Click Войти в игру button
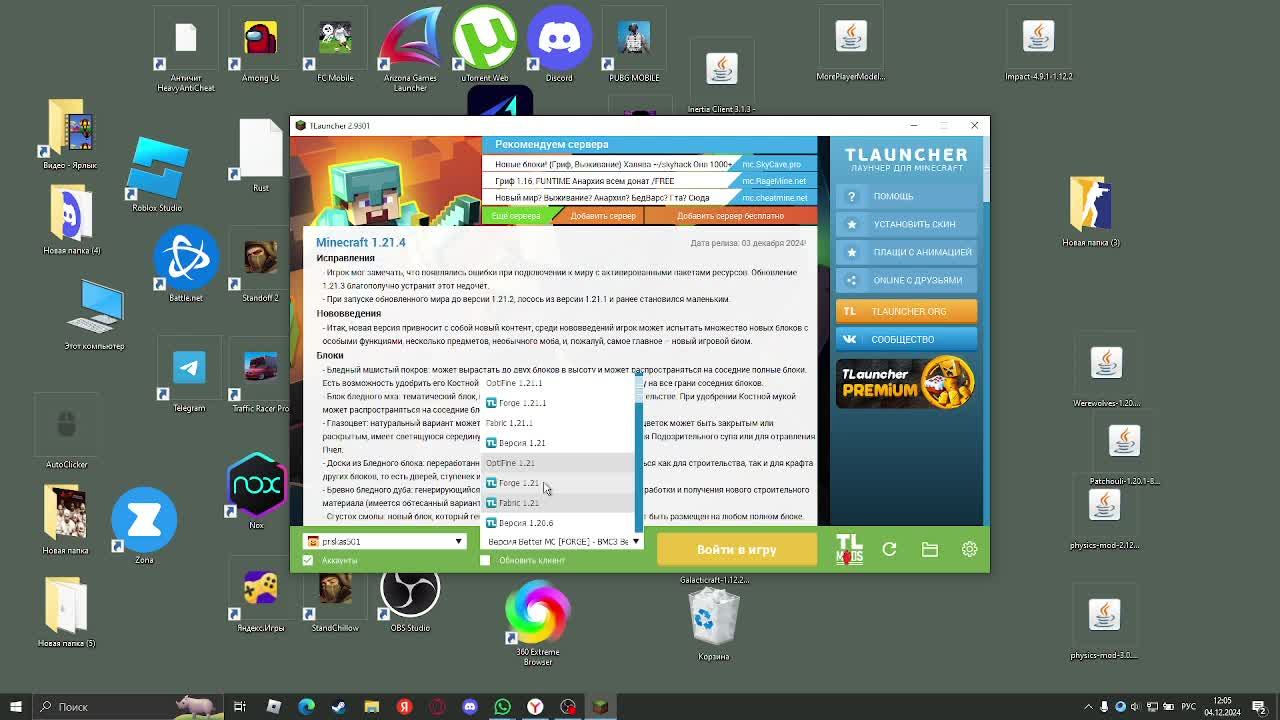Viewport: 1280px width, 720px height. pyautogui.click(x=737, y=549)
